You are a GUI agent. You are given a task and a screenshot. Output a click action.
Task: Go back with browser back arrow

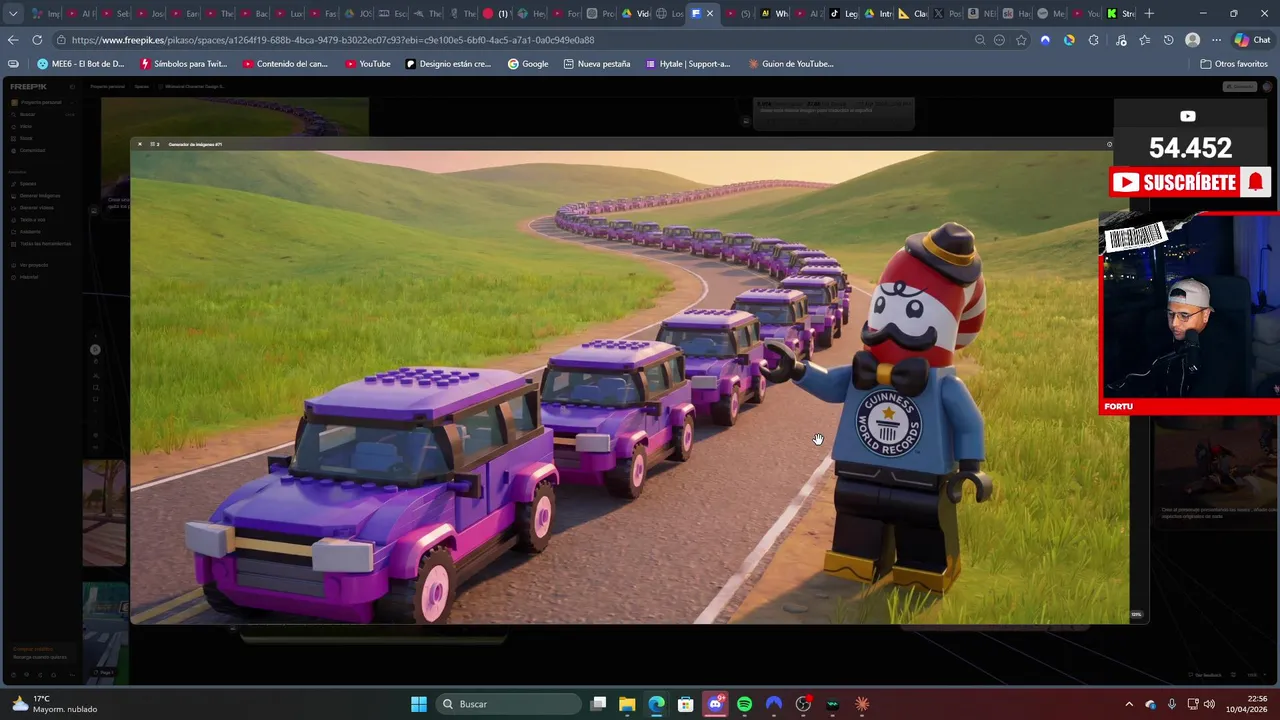click(13, 40)
